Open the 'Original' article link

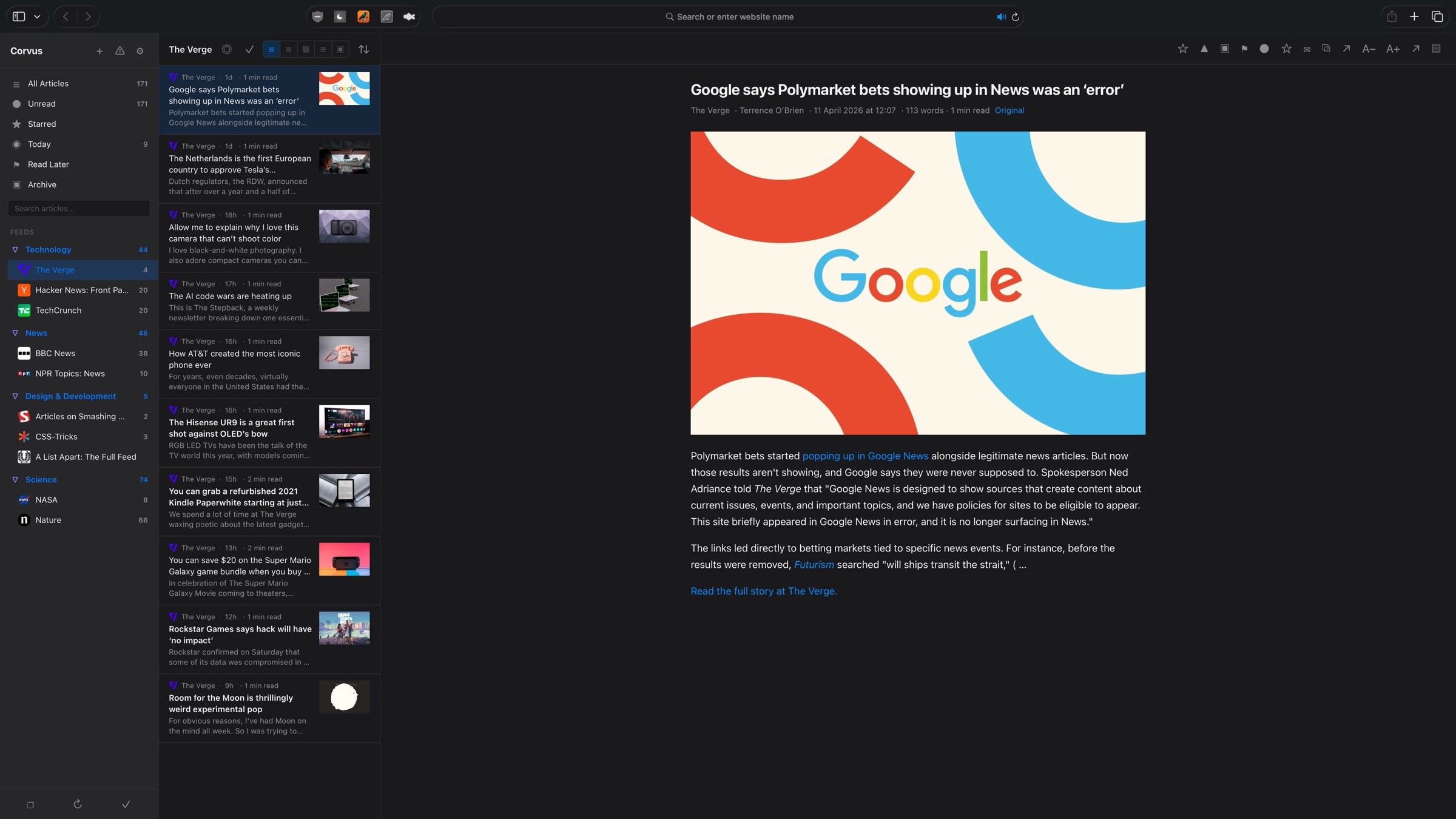1009,110
